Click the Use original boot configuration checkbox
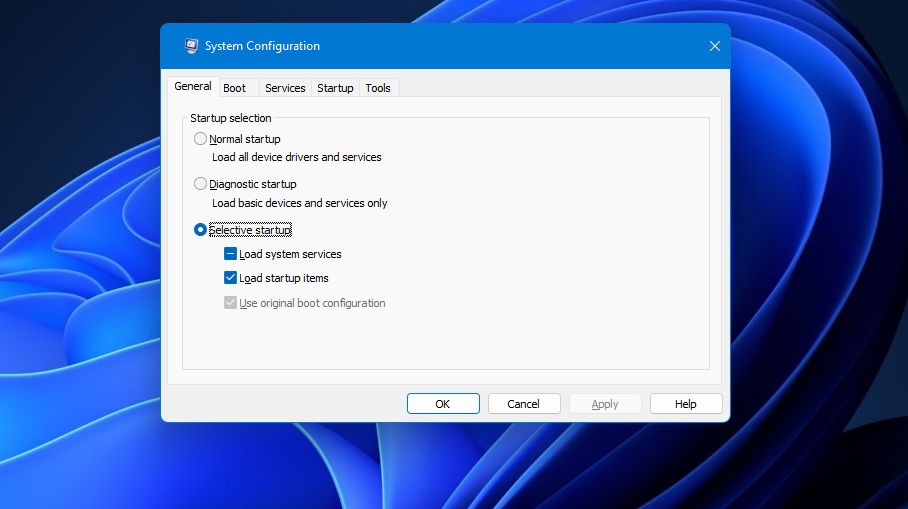The height and width of the screenshot is (509, 908). (231, 303)
